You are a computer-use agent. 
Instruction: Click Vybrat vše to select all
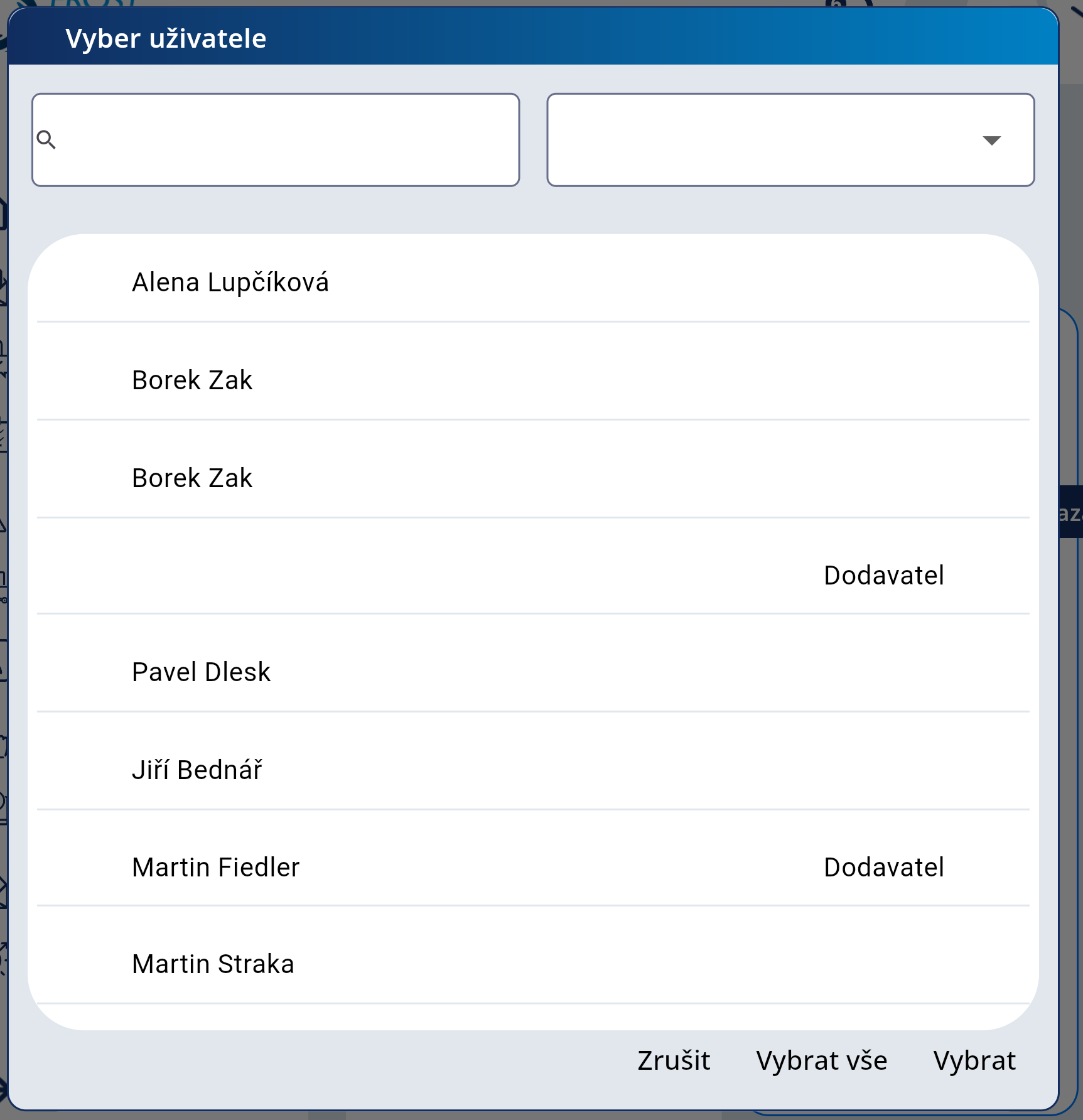tap(821, 1061)
